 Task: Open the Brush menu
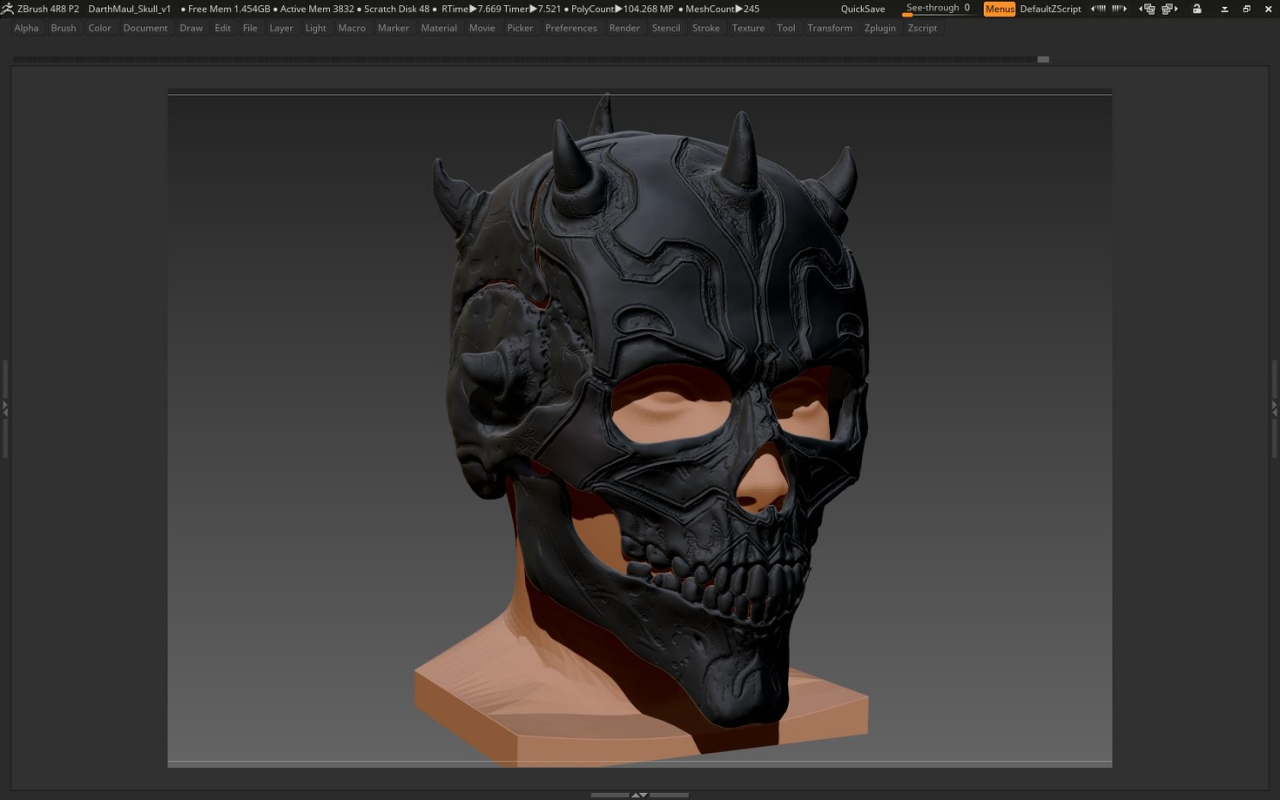point(63,28)
